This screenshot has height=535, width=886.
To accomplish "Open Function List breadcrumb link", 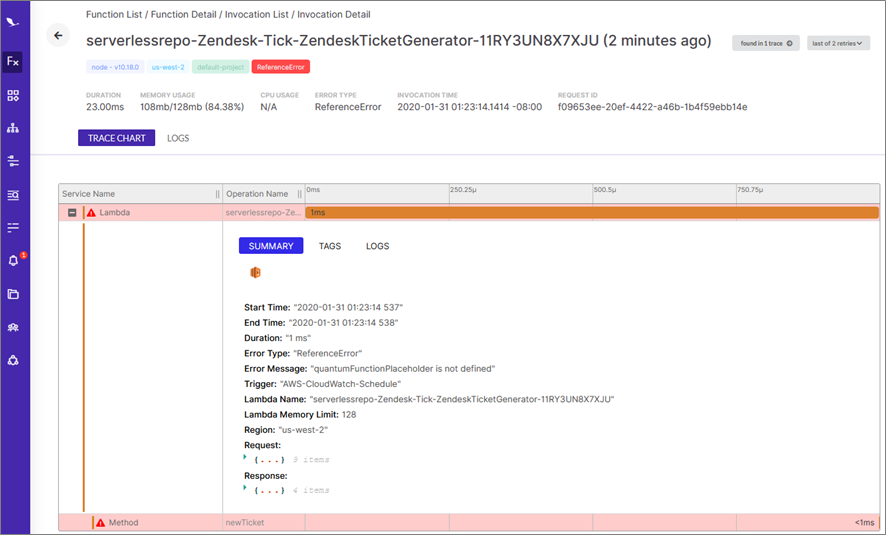I will (114, 15).
